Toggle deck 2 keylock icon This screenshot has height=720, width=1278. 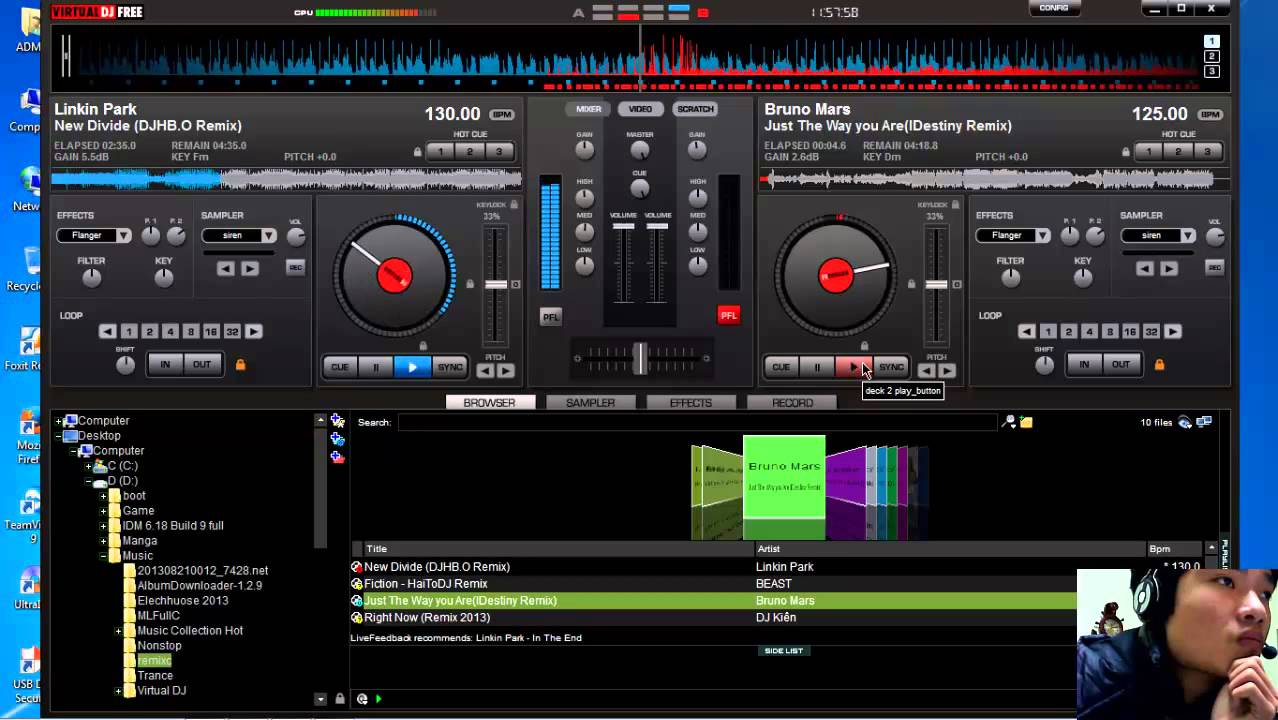[x=955, y=205]
